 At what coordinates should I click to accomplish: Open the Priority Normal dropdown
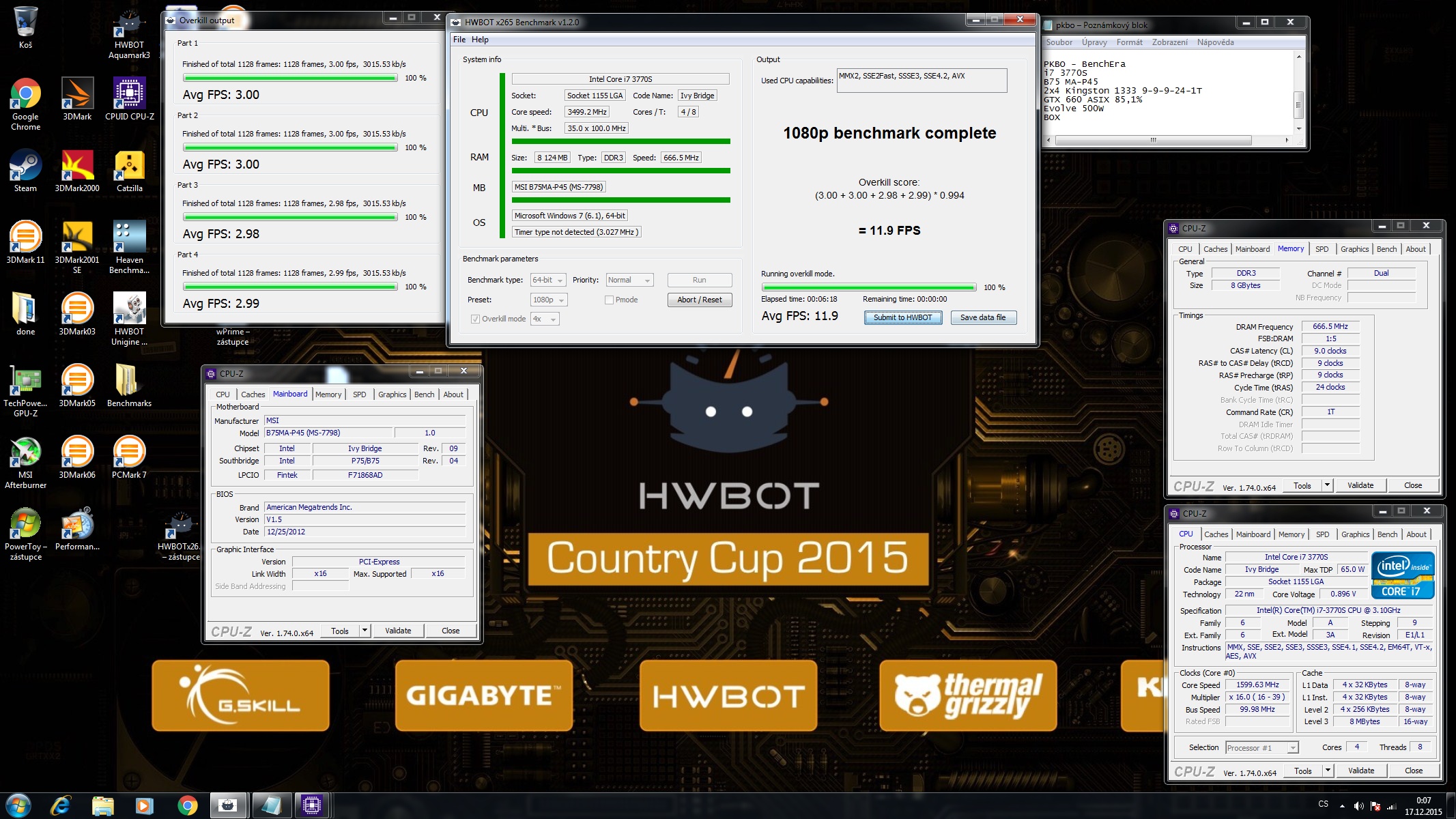click(629, 280)
